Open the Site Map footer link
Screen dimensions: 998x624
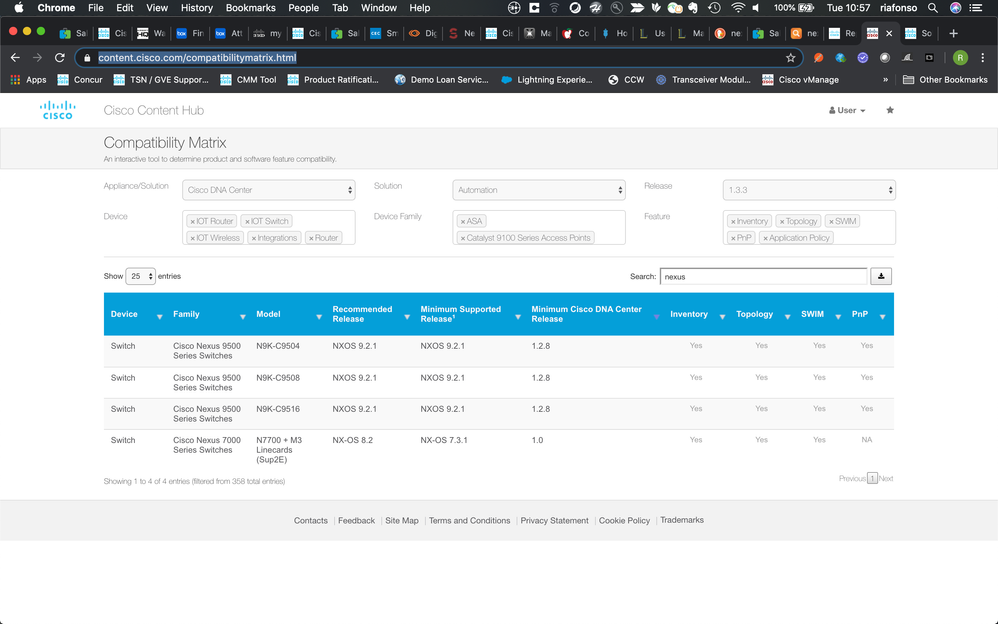402,520
